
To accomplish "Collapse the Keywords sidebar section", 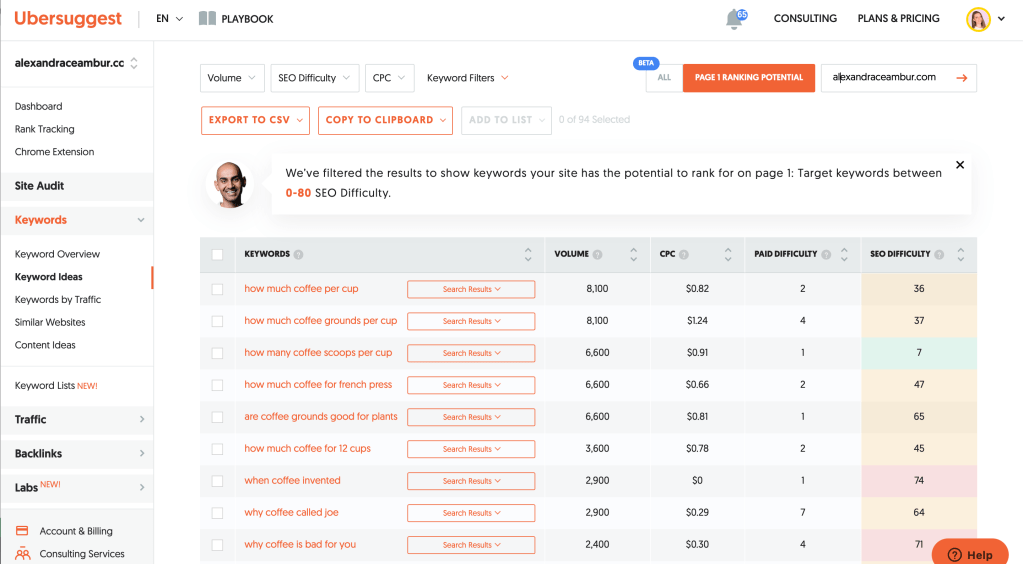I will click(77, 220).
